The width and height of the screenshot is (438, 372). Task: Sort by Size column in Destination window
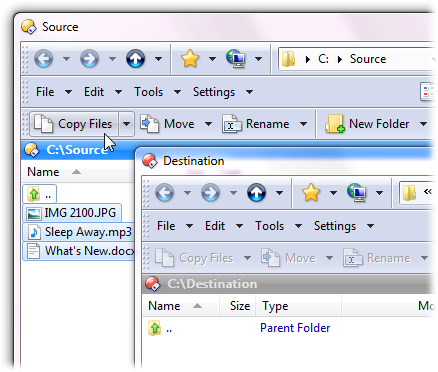click(x=238, y=306)
